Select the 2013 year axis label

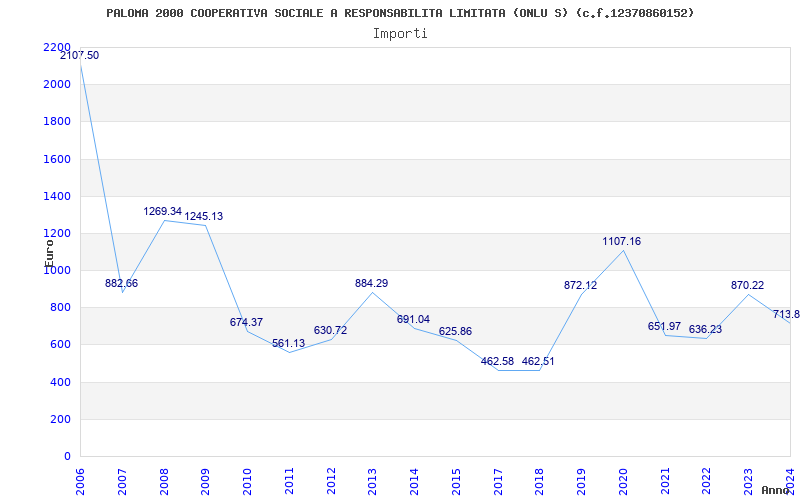372,482
